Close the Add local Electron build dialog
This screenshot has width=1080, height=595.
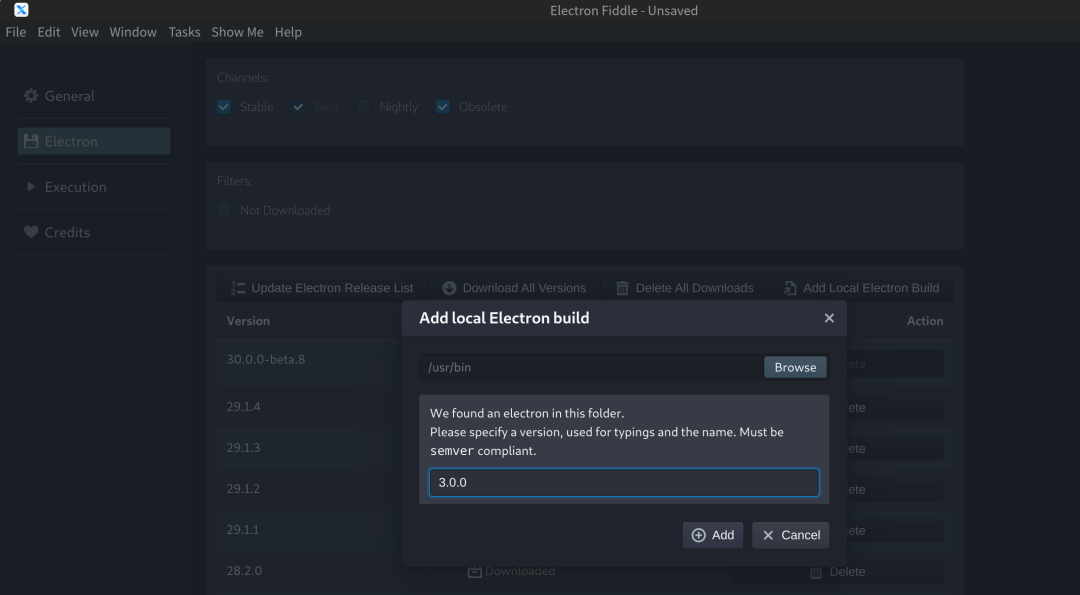829,318
